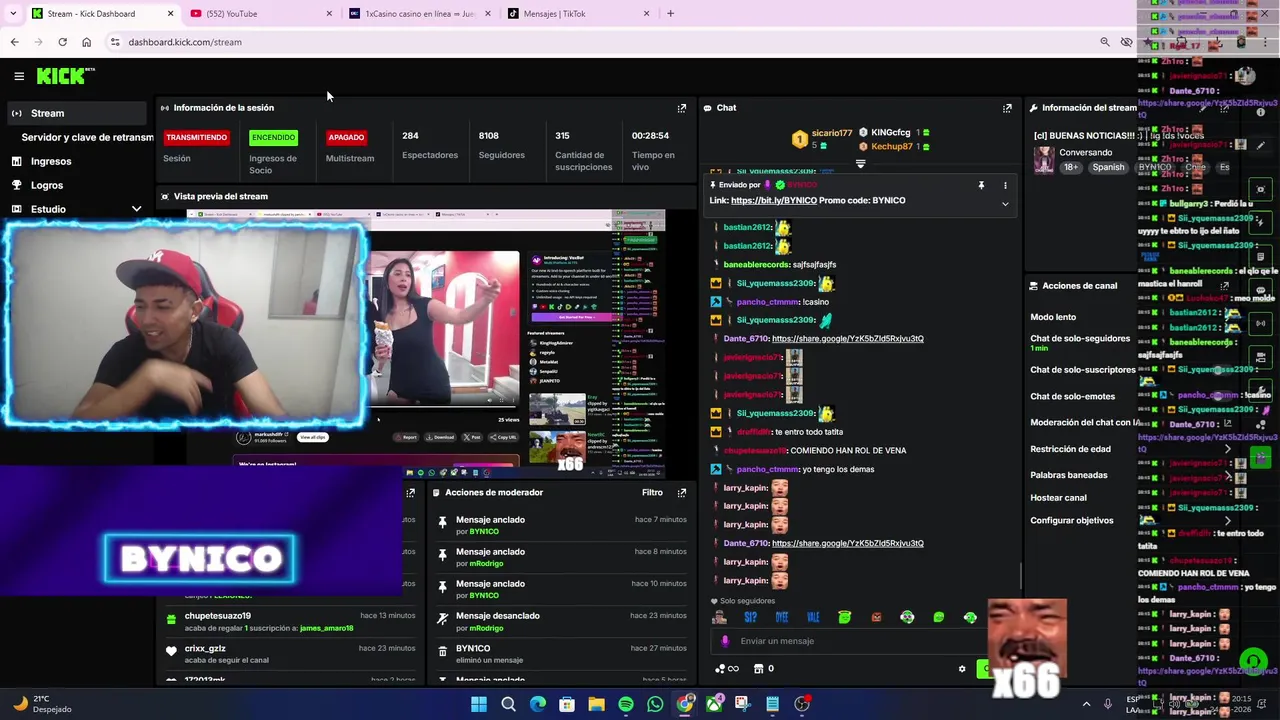This screenshot has height=720, width=1280.
Task: Expand the top gifters leaderboard chevron
Action: (860, 164)
